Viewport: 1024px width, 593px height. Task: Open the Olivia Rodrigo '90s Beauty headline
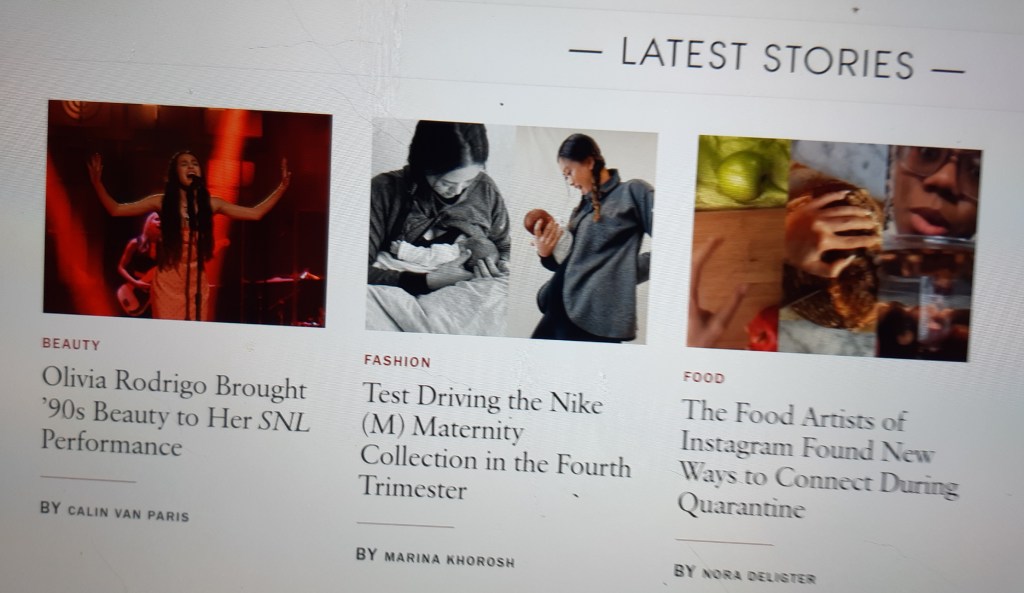pyautogui.click(x=175, y=411)
